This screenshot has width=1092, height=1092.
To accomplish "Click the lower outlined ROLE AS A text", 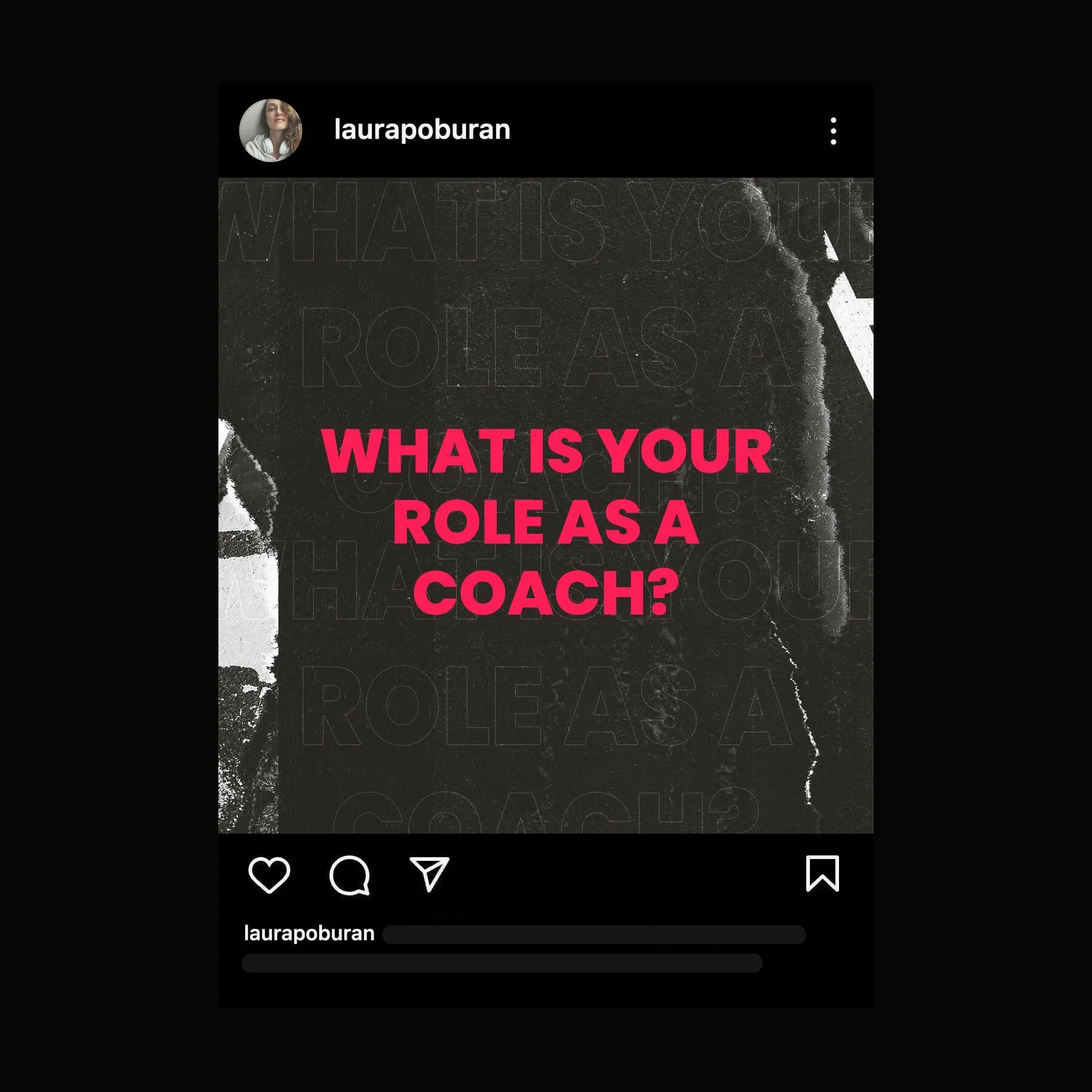I will [546, 706].
